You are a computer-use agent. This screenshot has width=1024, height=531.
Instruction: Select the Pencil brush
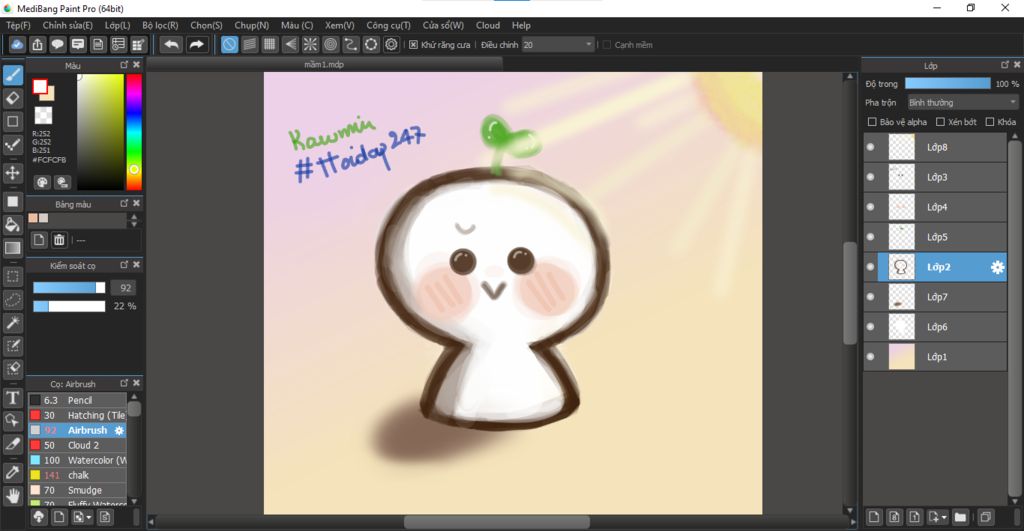coord(77,400)
